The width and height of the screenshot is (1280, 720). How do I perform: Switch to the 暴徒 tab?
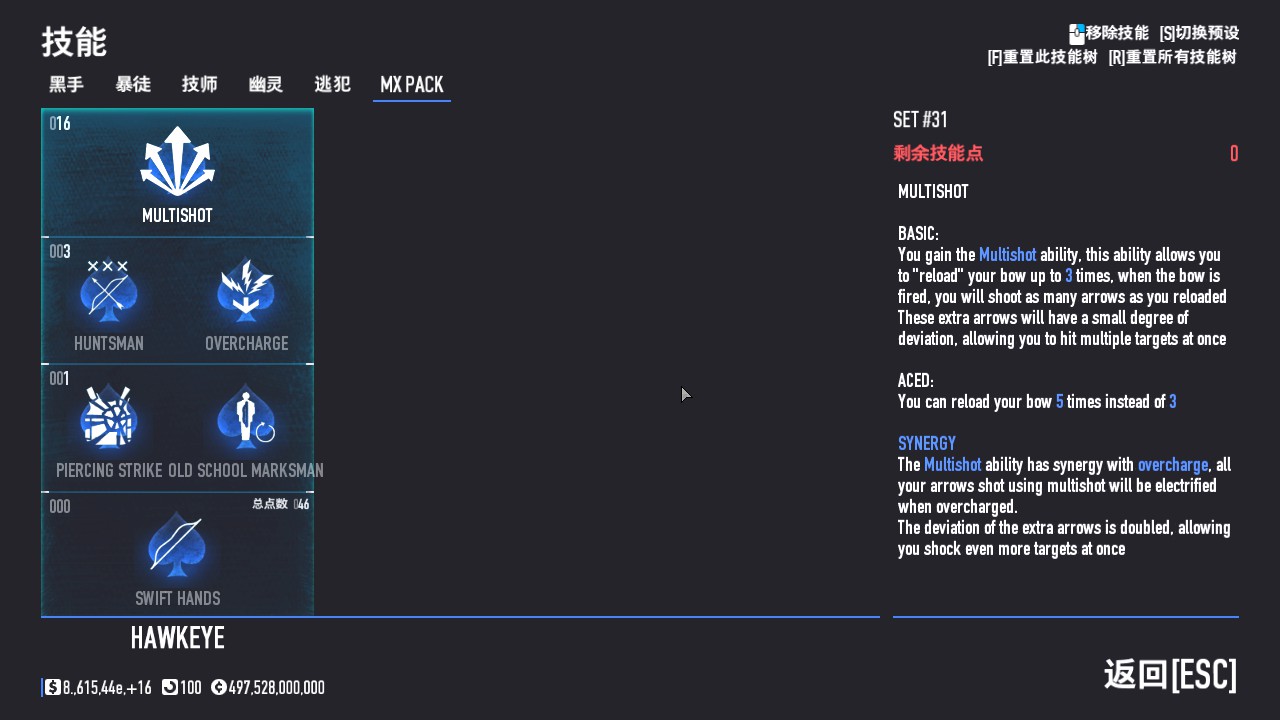tap(133, 84)
